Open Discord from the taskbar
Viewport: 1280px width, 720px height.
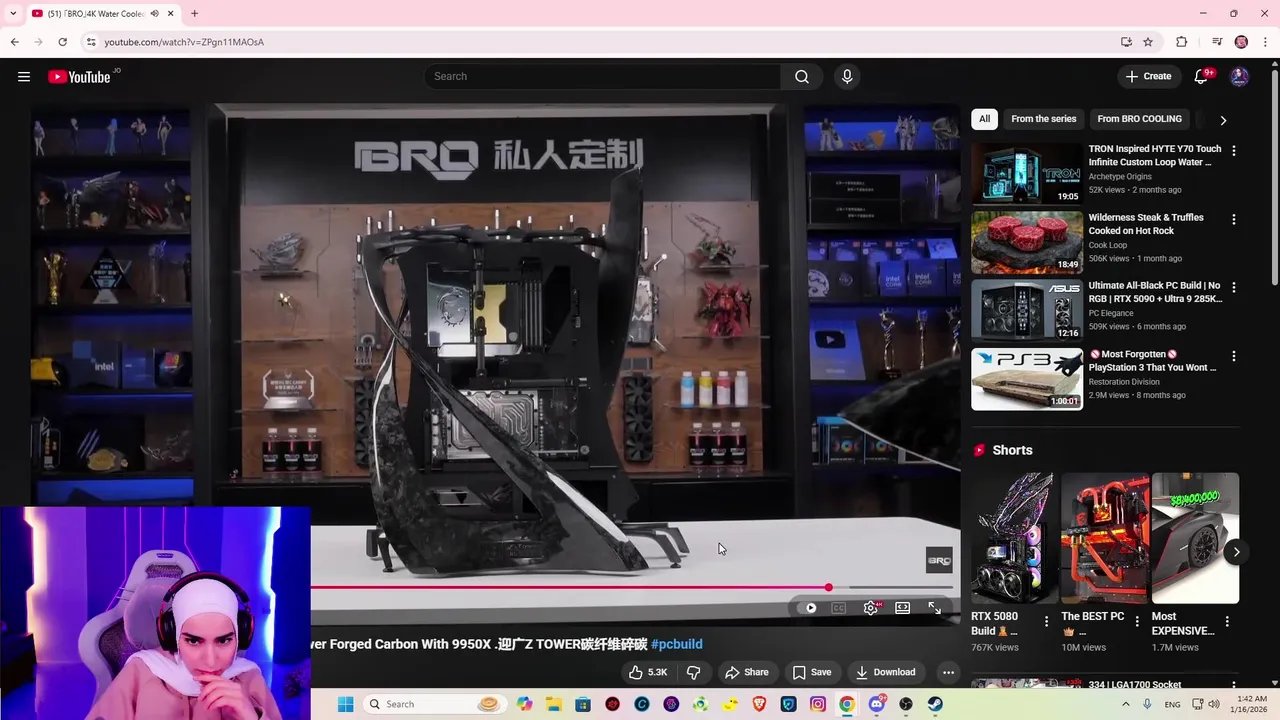[877, 704]
